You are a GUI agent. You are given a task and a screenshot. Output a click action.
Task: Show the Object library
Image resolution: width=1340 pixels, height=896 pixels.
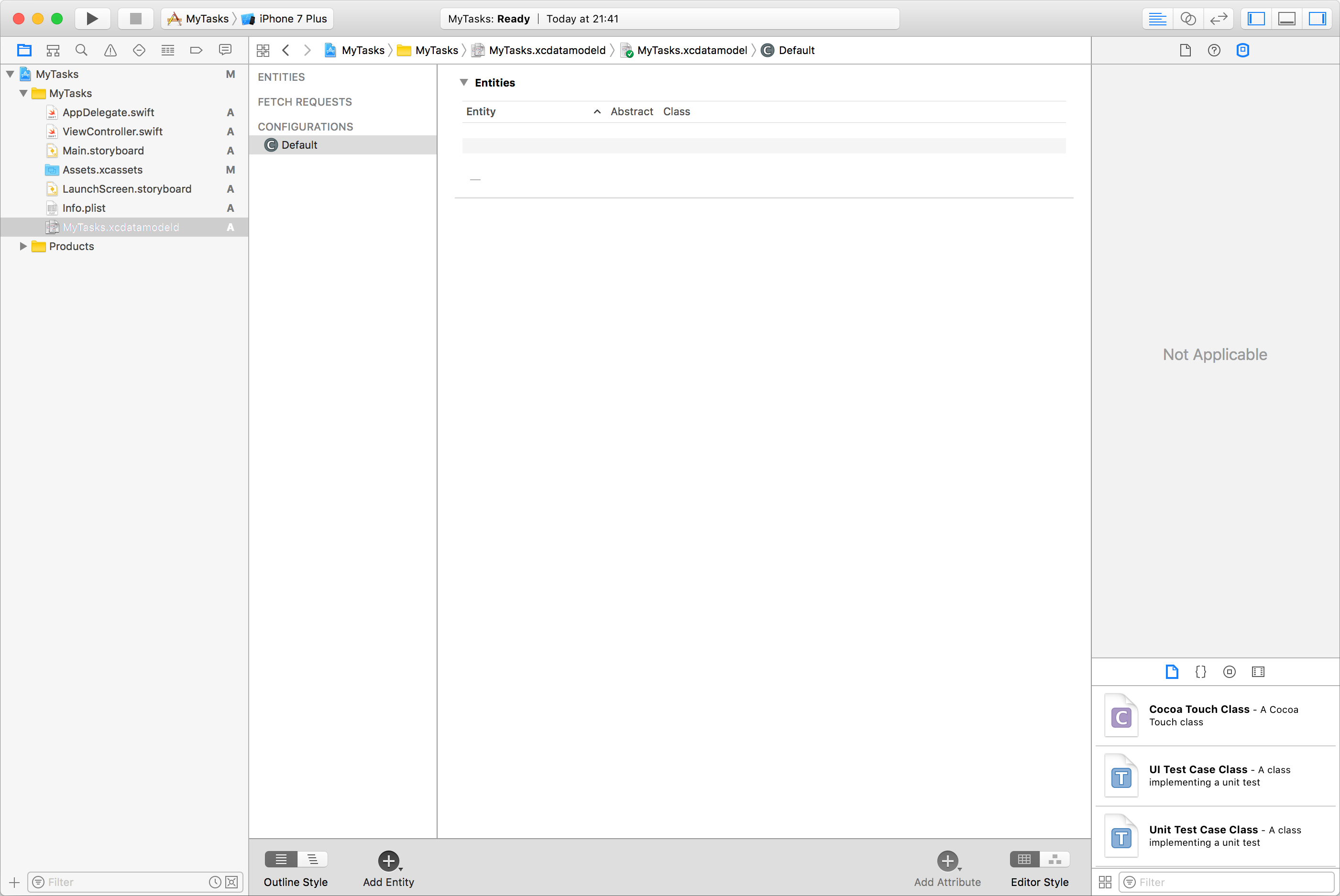[1229, 672]
